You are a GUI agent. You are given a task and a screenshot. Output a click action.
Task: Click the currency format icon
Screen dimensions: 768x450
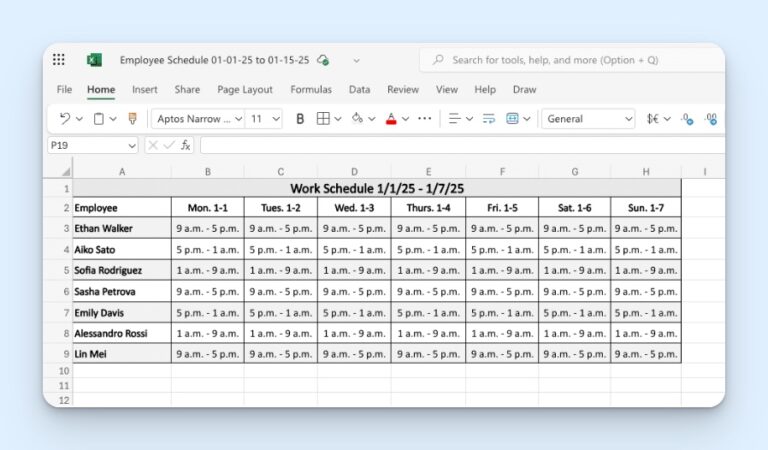652,118
